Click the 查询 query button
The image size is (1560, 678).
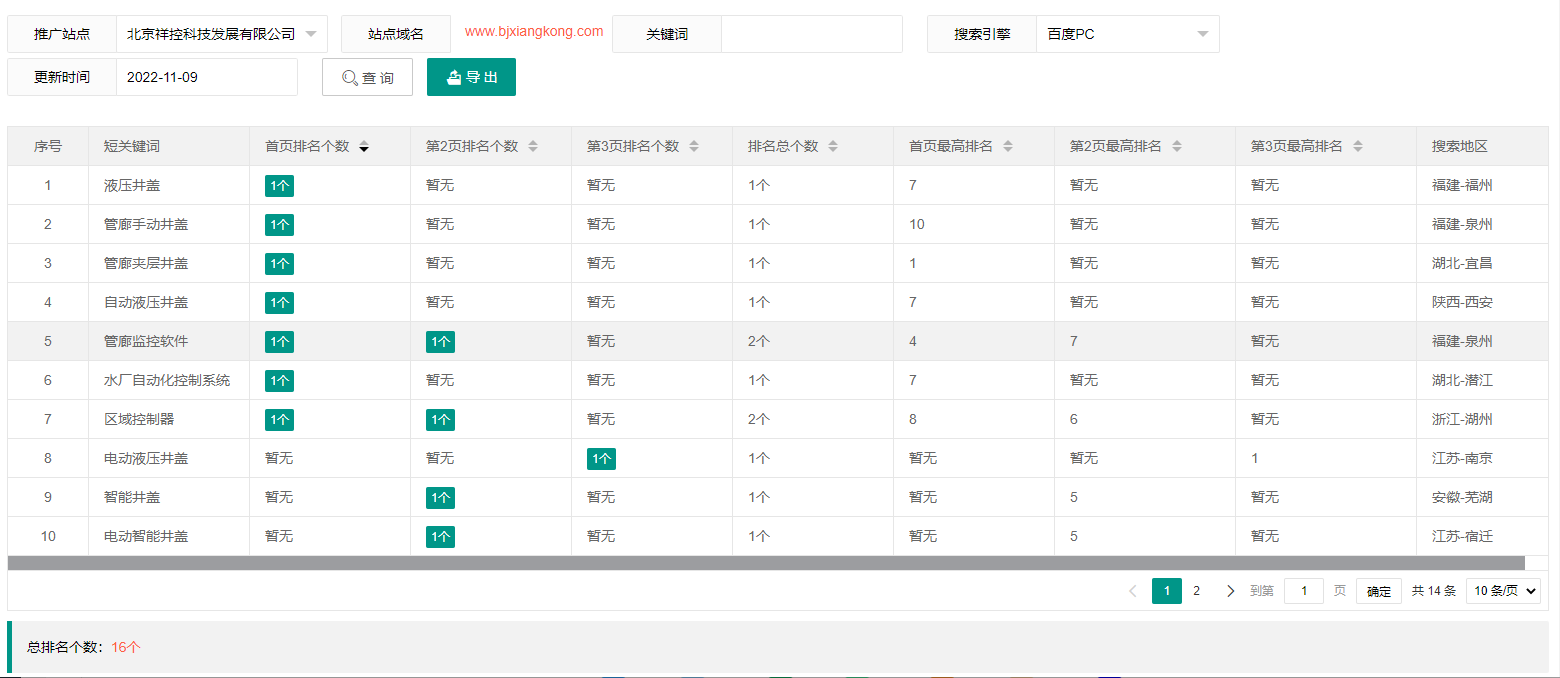tap(367, 77)
